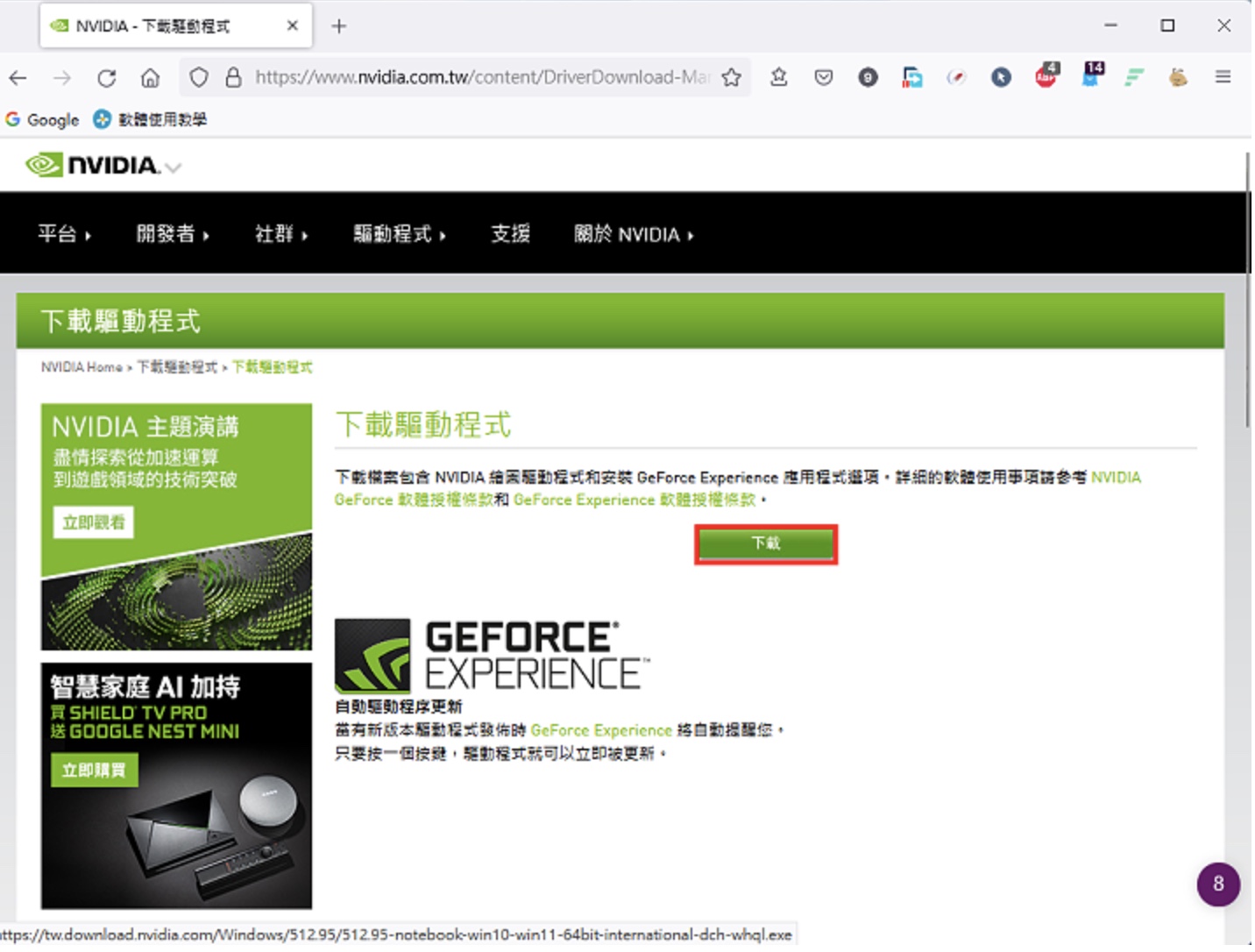
Task: Open the 支援 navigation item
Action: (x=510, y=234)
